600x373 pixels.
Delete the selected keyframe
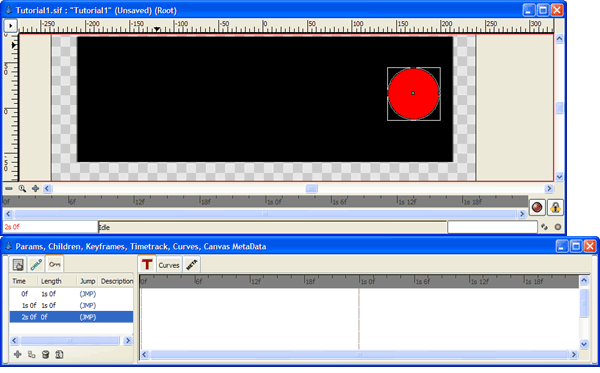click(46, 354)
